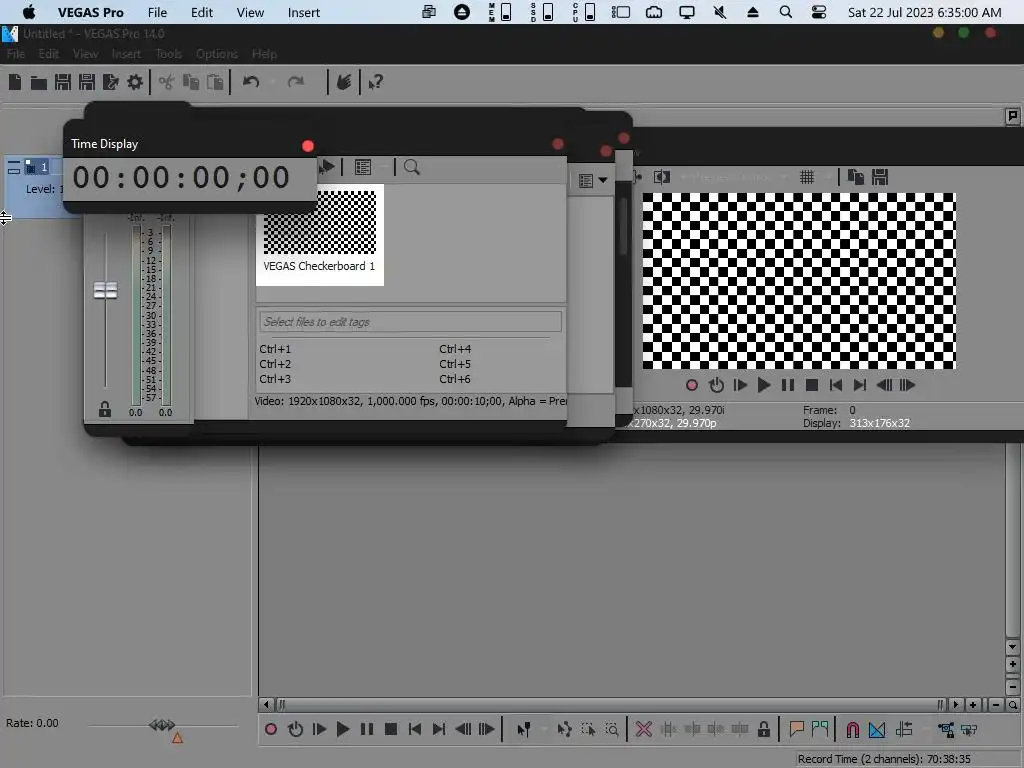Select the Envelope Edit tool
Viewport: 1024px width, 768px height.
pyautogui.click(x=564, y=729)
